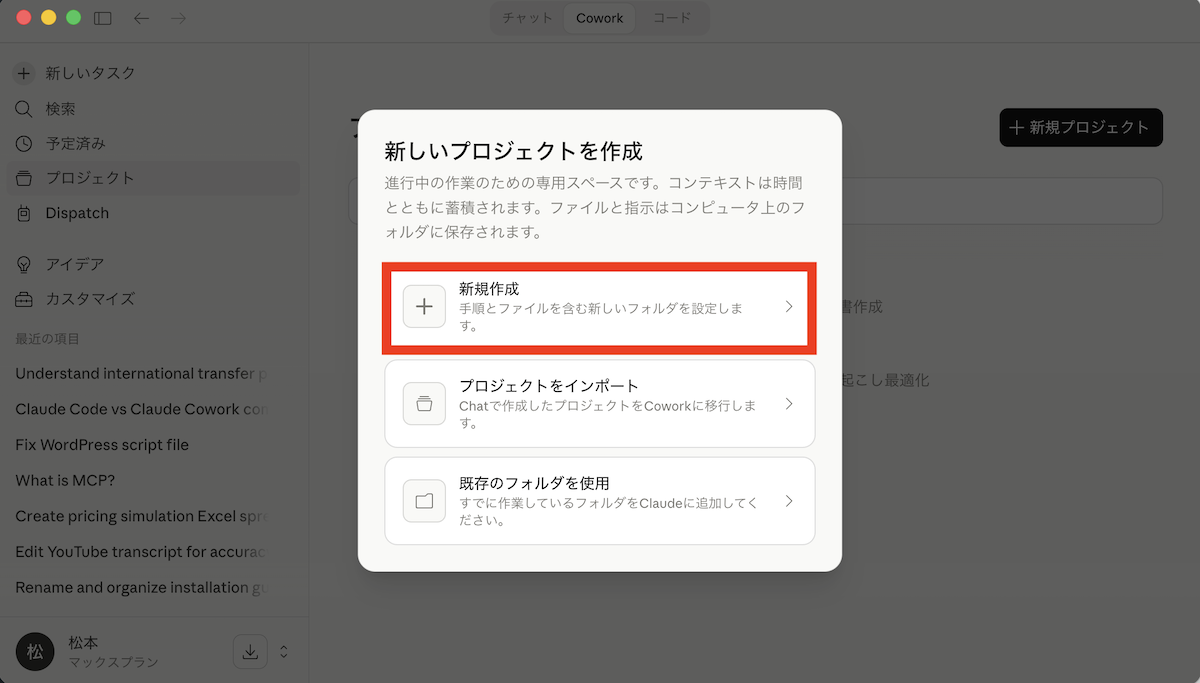Select the プロジェクト stack icon in sidebar
1200x683 pixels.
(24, 178)
